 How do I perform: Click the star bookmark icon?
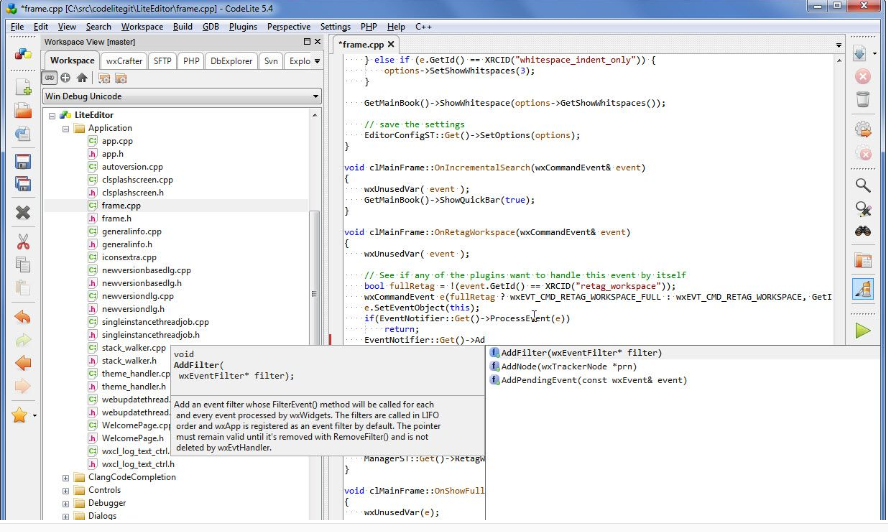pos(19,415)
